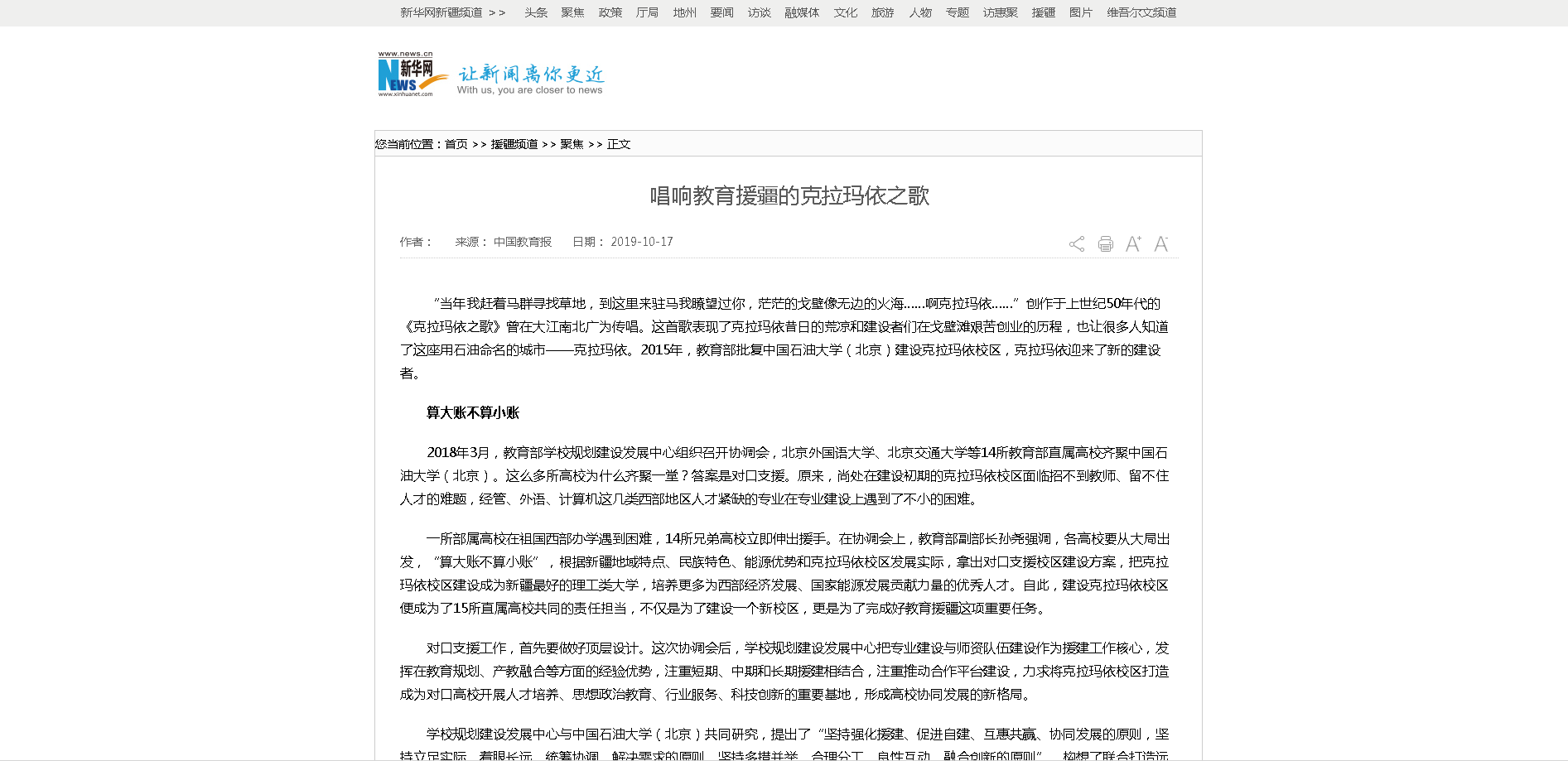1568x761 pixels.
Task: Decrease font size with the A- icon
Action: tap(1161, 243)
